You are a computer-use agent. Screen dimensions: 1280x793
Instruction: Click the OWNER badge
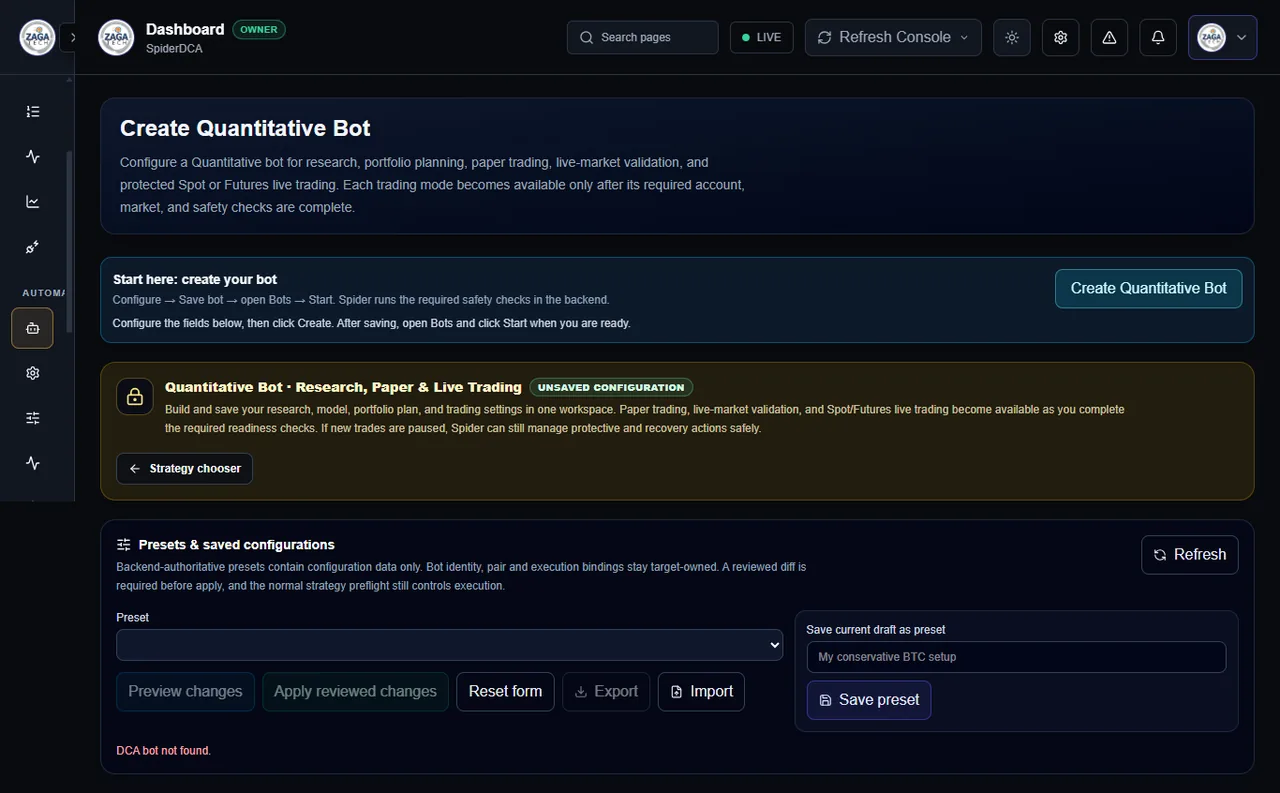[259, 29]
